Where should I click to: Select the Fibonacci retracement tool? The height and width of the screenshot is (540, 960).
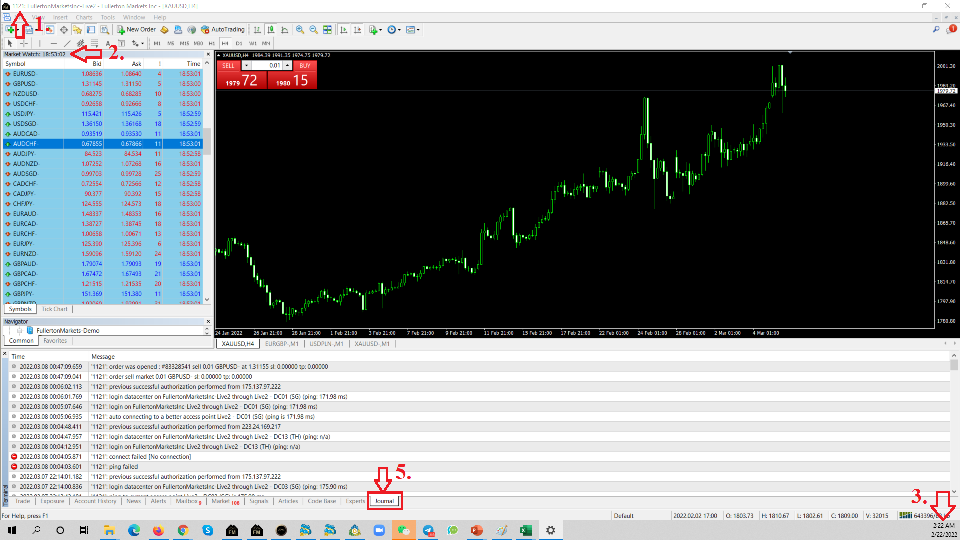(x=94, y=43)
